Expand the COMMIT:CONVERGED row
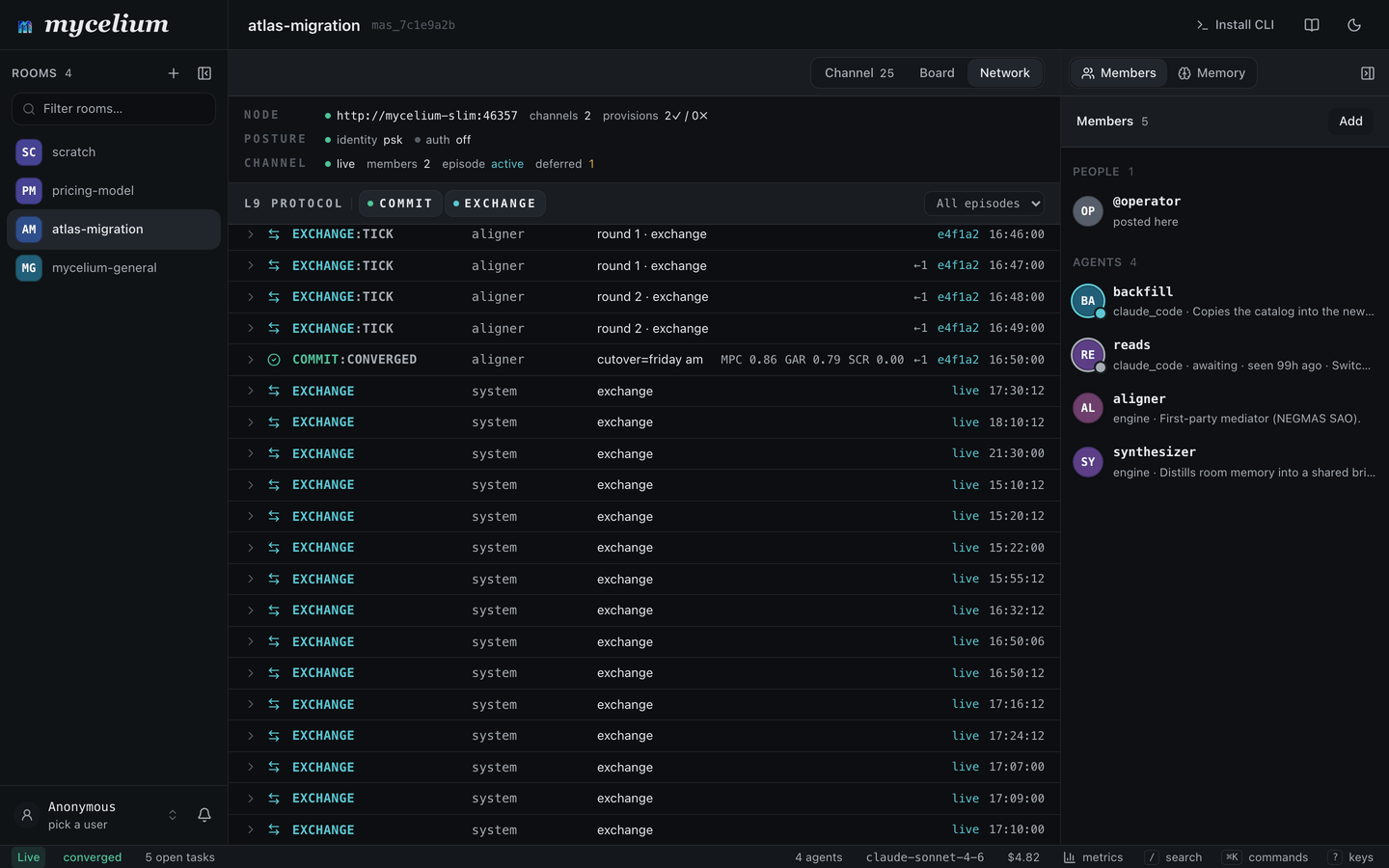Image resolution: width=1389 pixels, height=868 pixels. tap(251, 360)
